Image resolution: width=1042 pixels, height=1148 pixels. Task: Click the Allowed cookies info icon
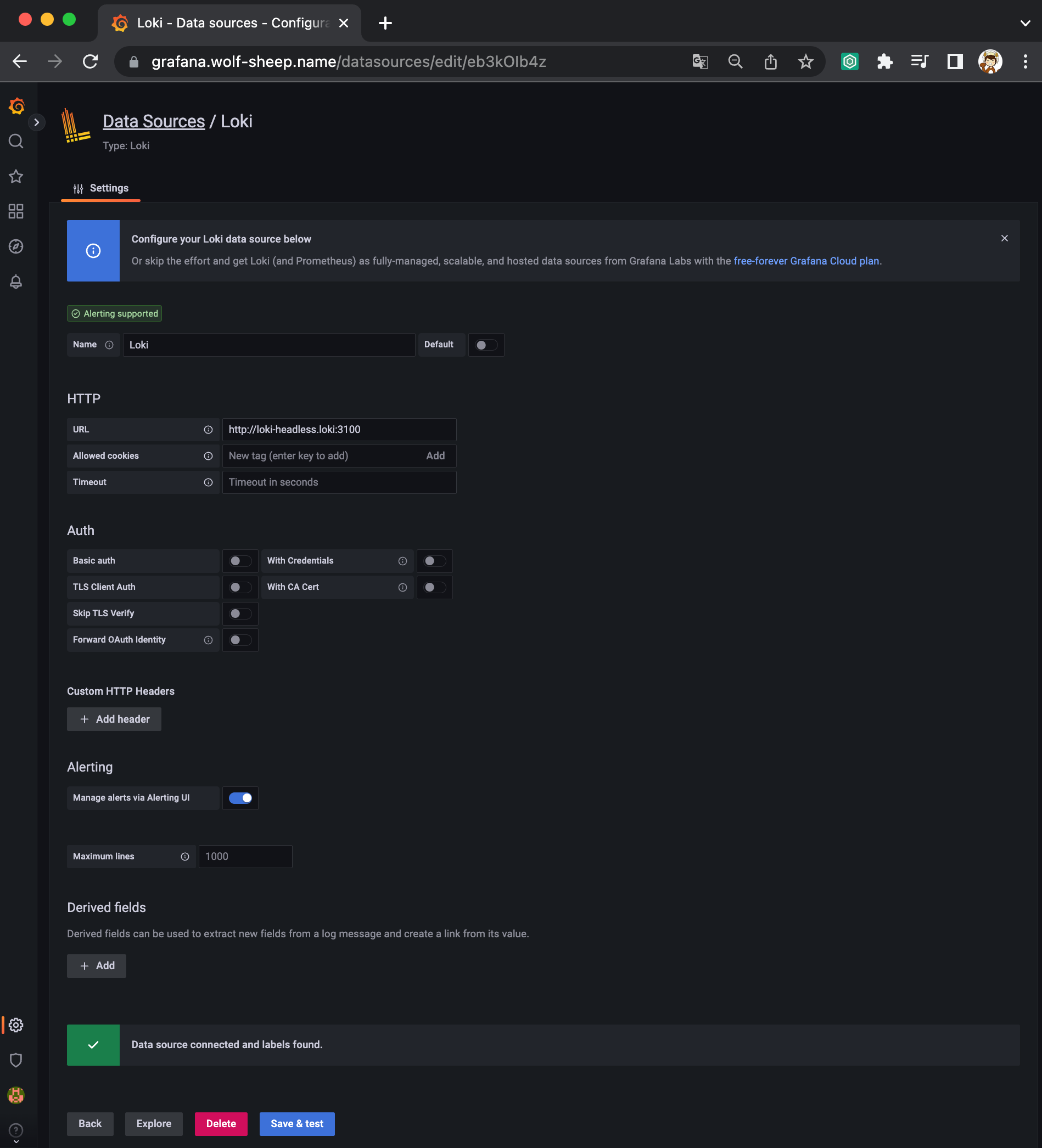pos(209,456)
